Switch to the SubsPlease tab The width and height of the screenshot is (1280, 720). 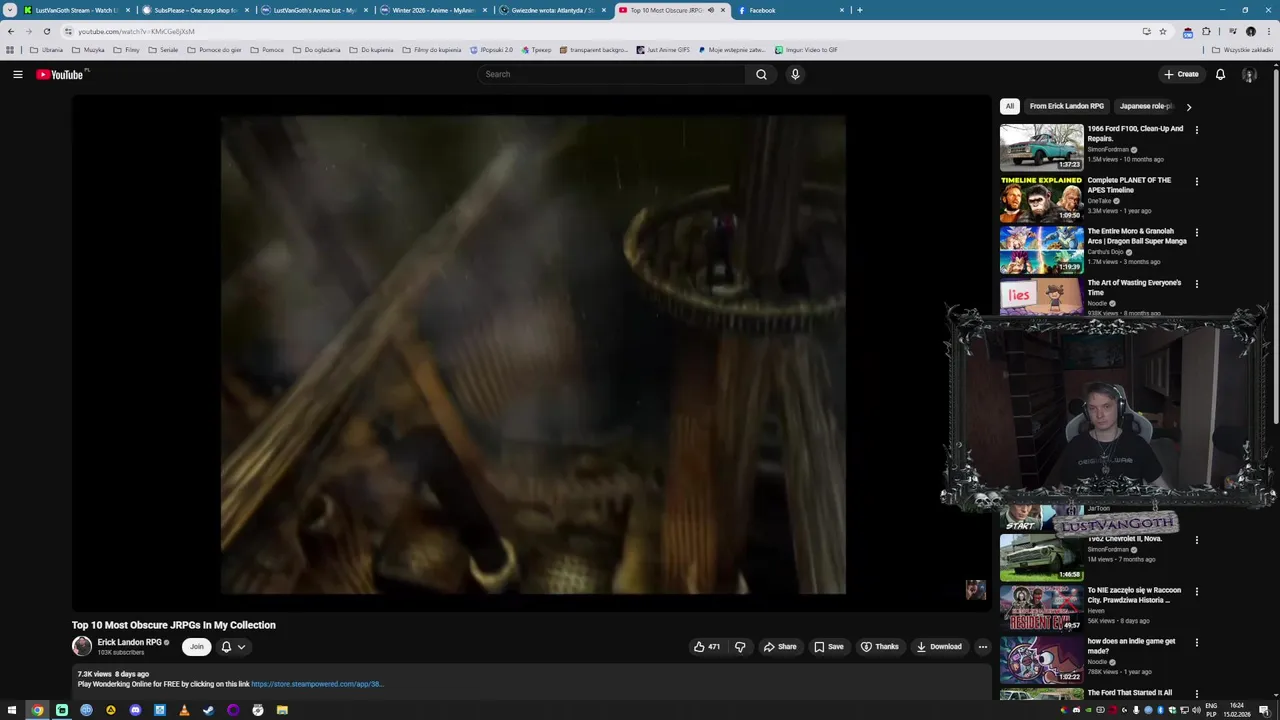click(x=196, y=10)
